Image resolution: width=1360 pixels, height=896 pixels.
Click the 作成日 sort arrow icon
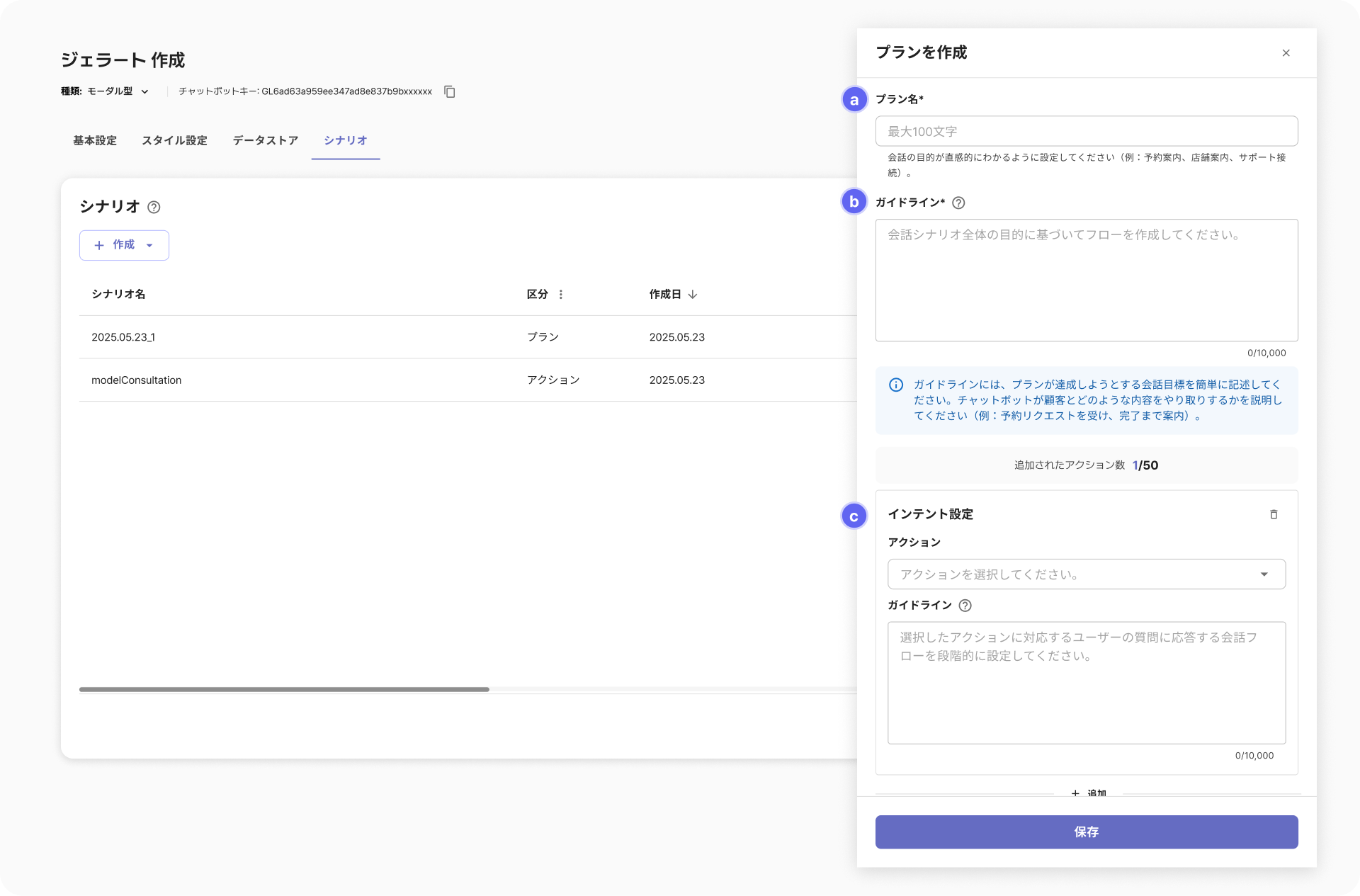click(x=693, y=295)
